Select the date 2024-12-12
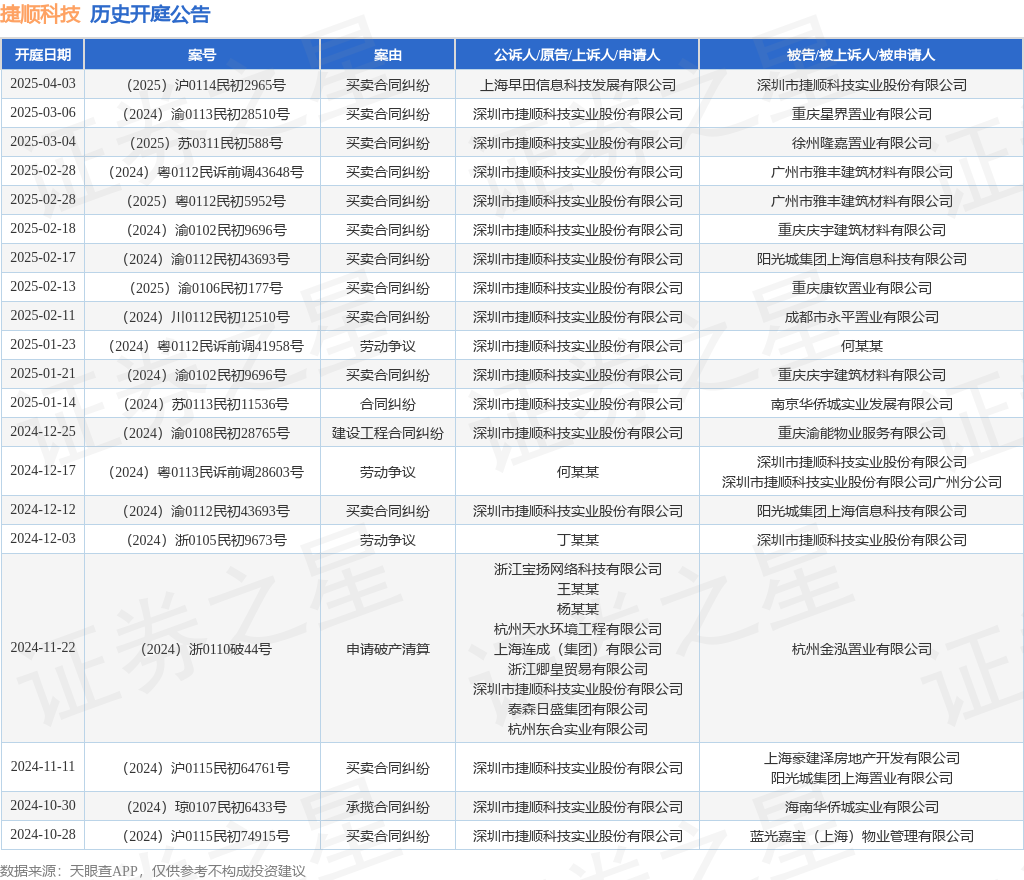Viewport: 1024px width, 880px height. (43, 509)
